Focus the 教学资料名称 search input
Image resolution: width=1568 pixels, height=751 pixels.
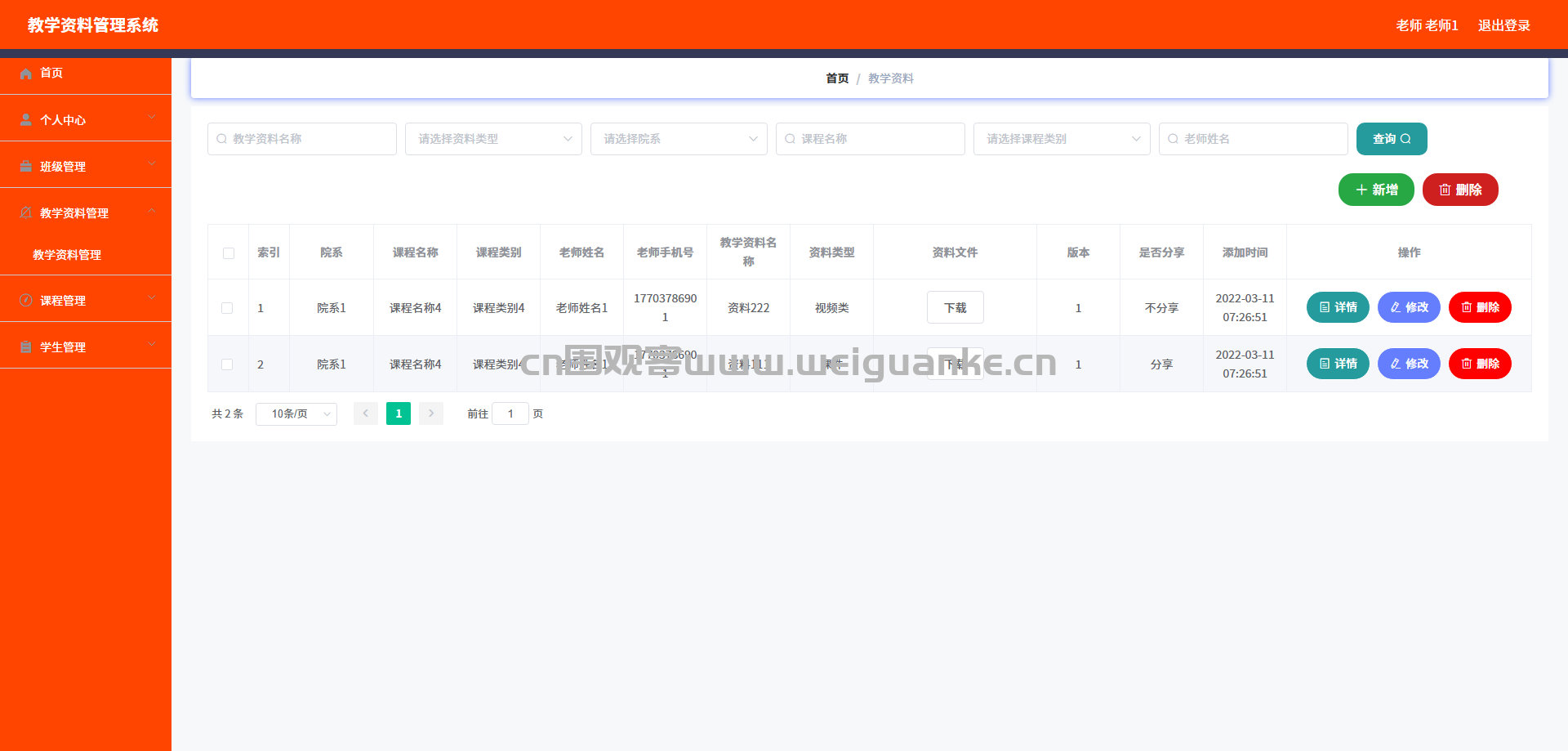pos(302,139)
